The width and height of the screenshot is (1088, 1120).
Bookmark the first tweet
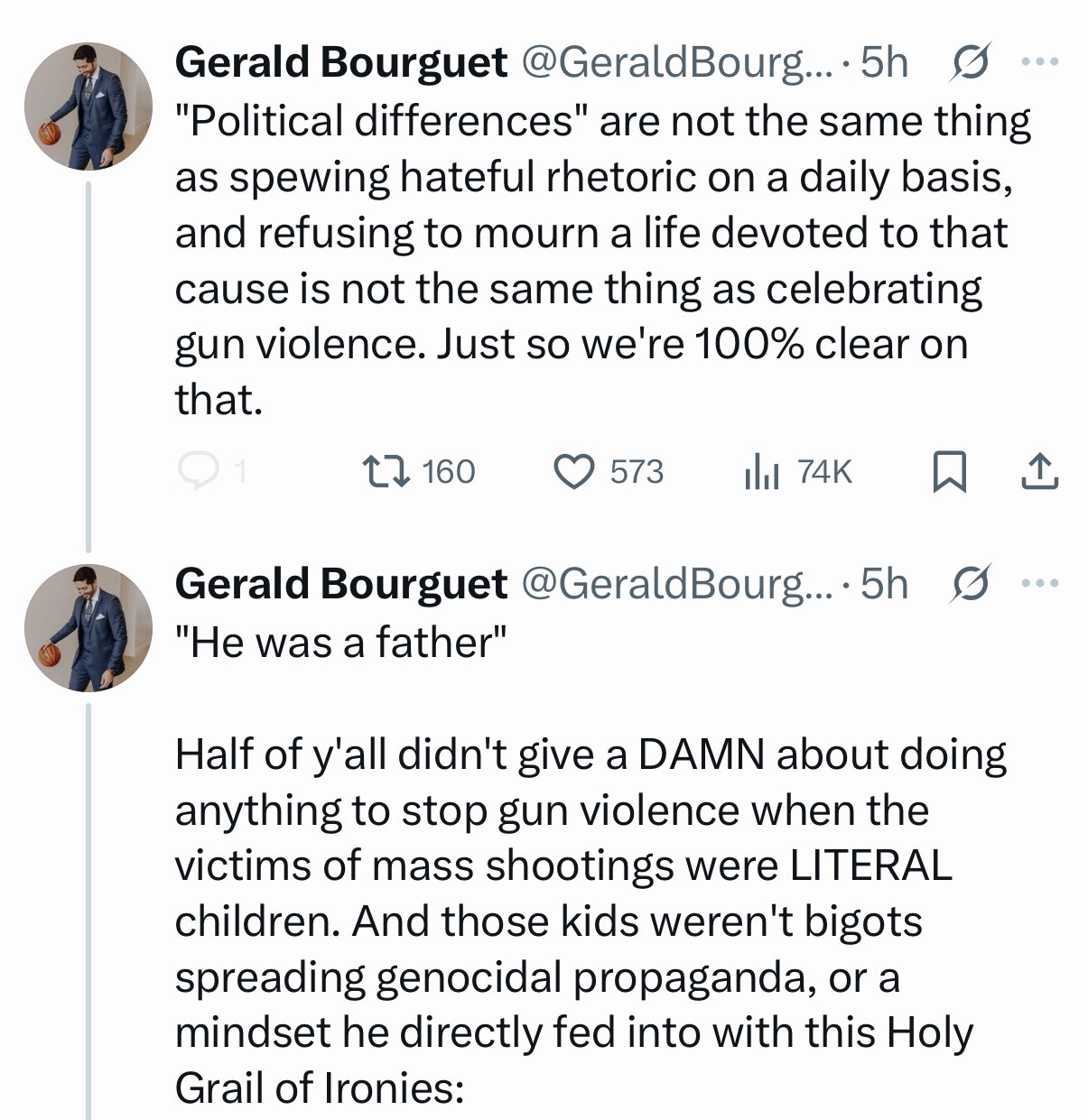click(x=950, y=472)
